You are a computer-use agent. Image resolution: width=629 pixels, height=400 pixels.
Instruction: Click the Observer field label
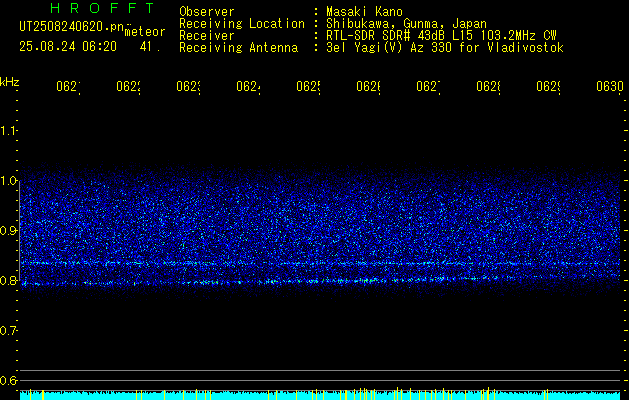(207, 11)
